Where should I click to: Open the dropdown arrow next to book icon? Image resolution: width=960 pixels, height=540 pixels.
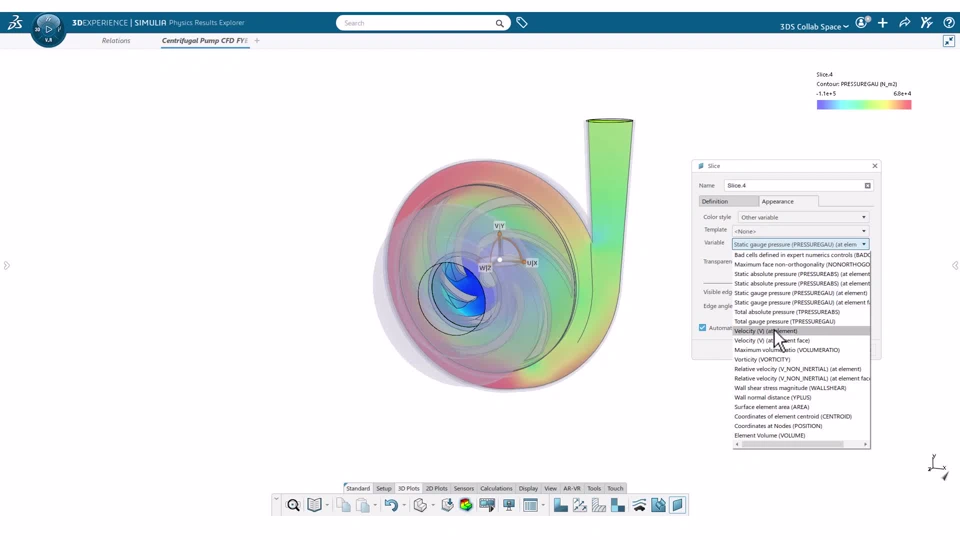(327, 506)
